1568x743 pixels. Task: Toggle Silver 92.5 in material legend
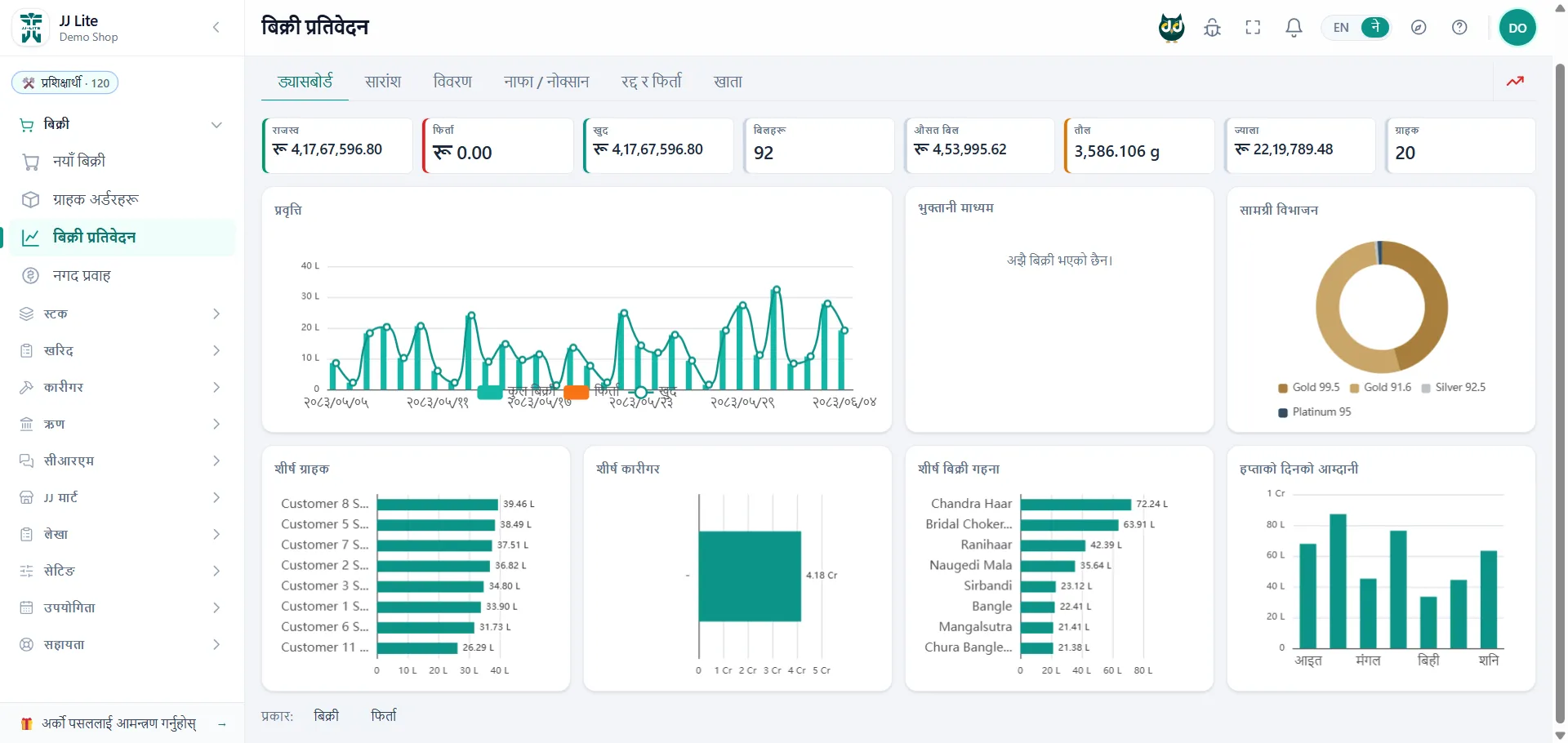coord(1454,388)
